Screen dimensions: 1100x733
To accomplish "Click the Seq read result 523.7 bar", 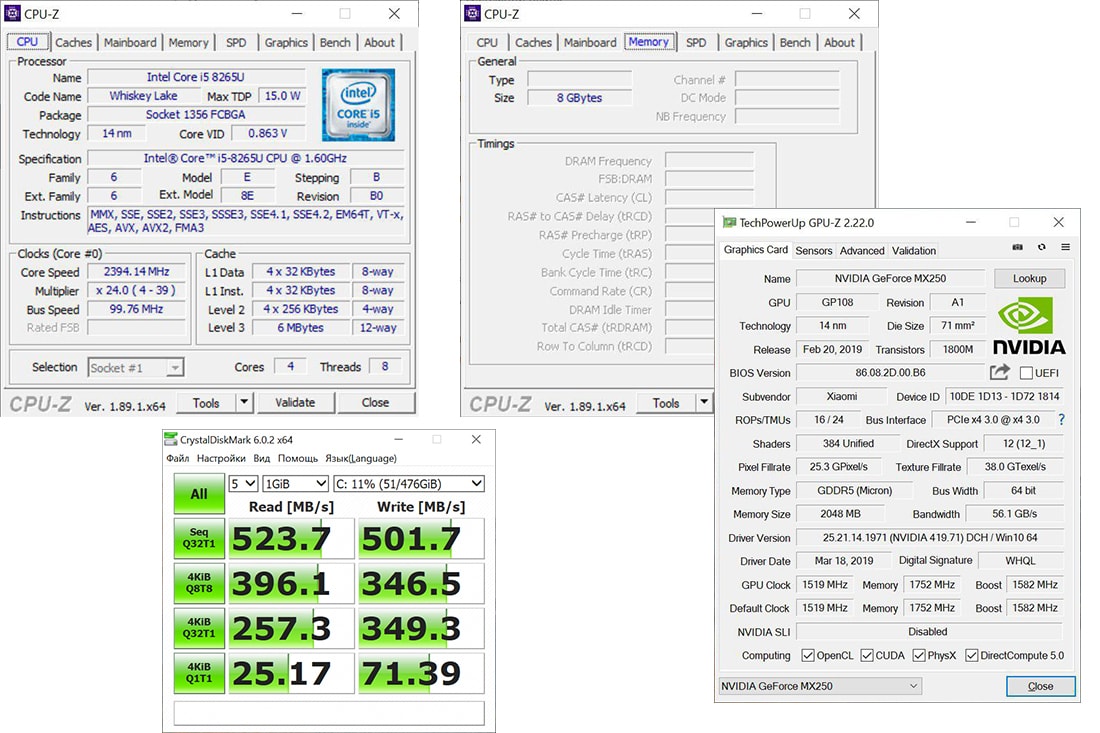I will [291, 539].
